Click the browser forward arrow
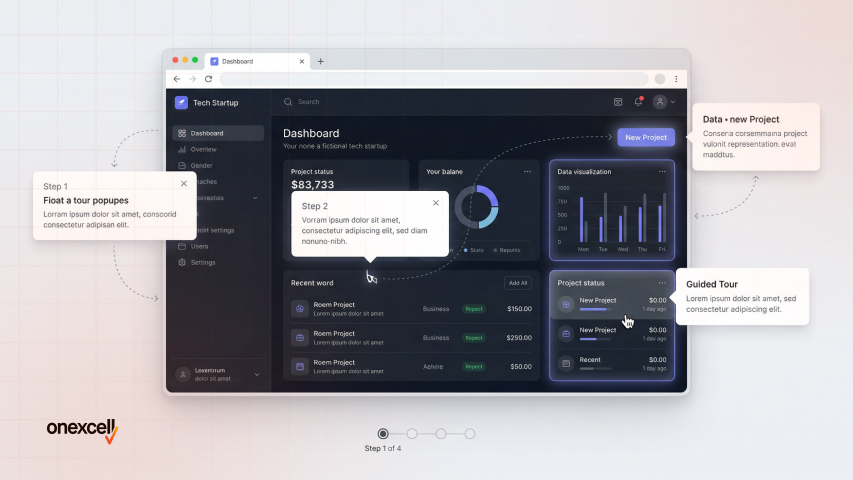The width and height of the screenshot is (853, 480). (x=193, y=79)
